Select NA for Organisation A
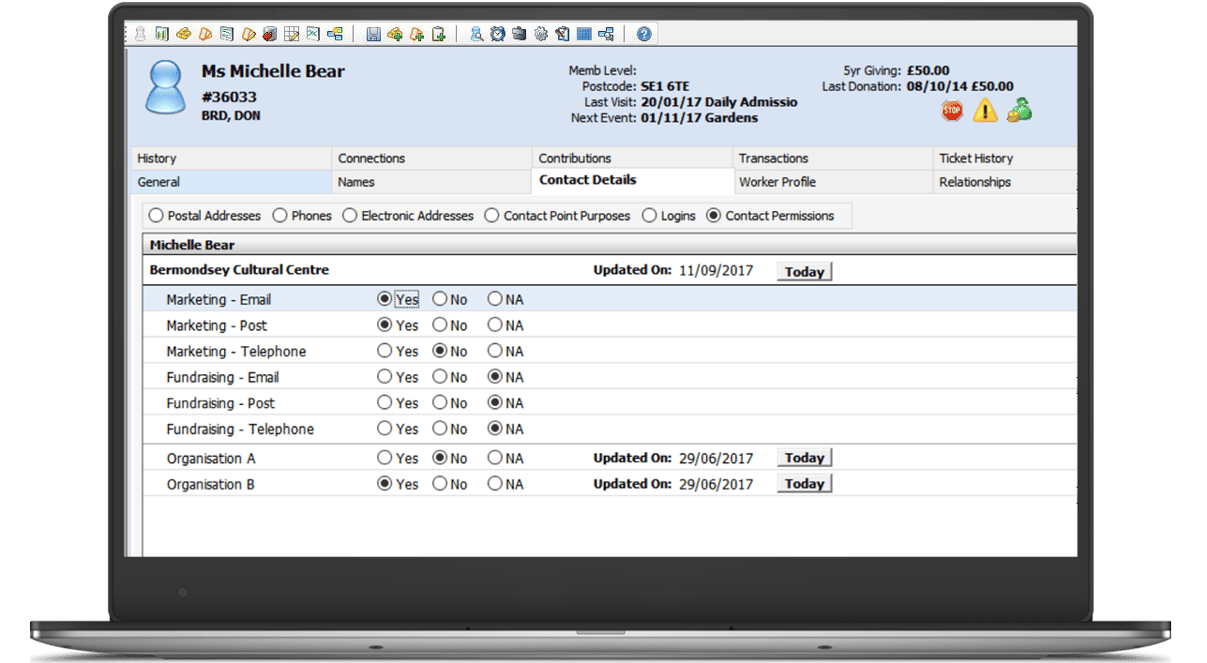 (494, 458)
